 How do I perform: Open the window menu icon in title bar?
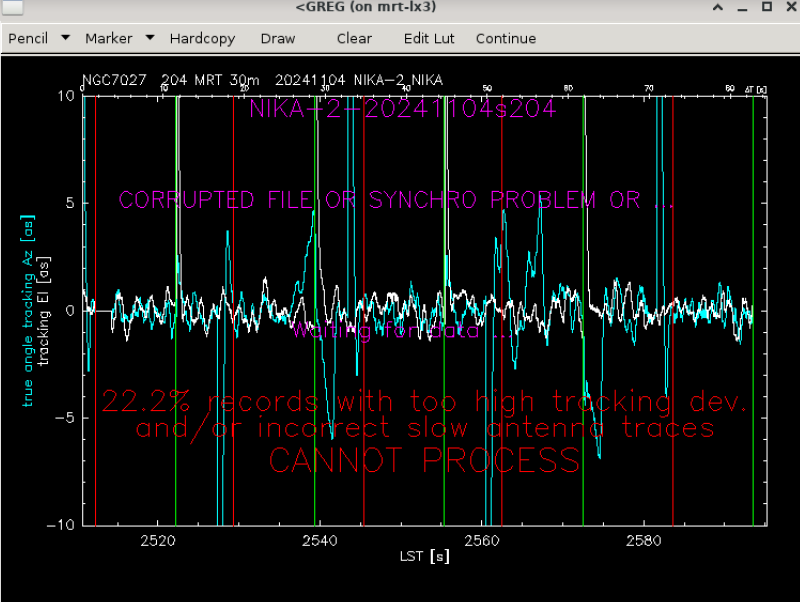14,9
